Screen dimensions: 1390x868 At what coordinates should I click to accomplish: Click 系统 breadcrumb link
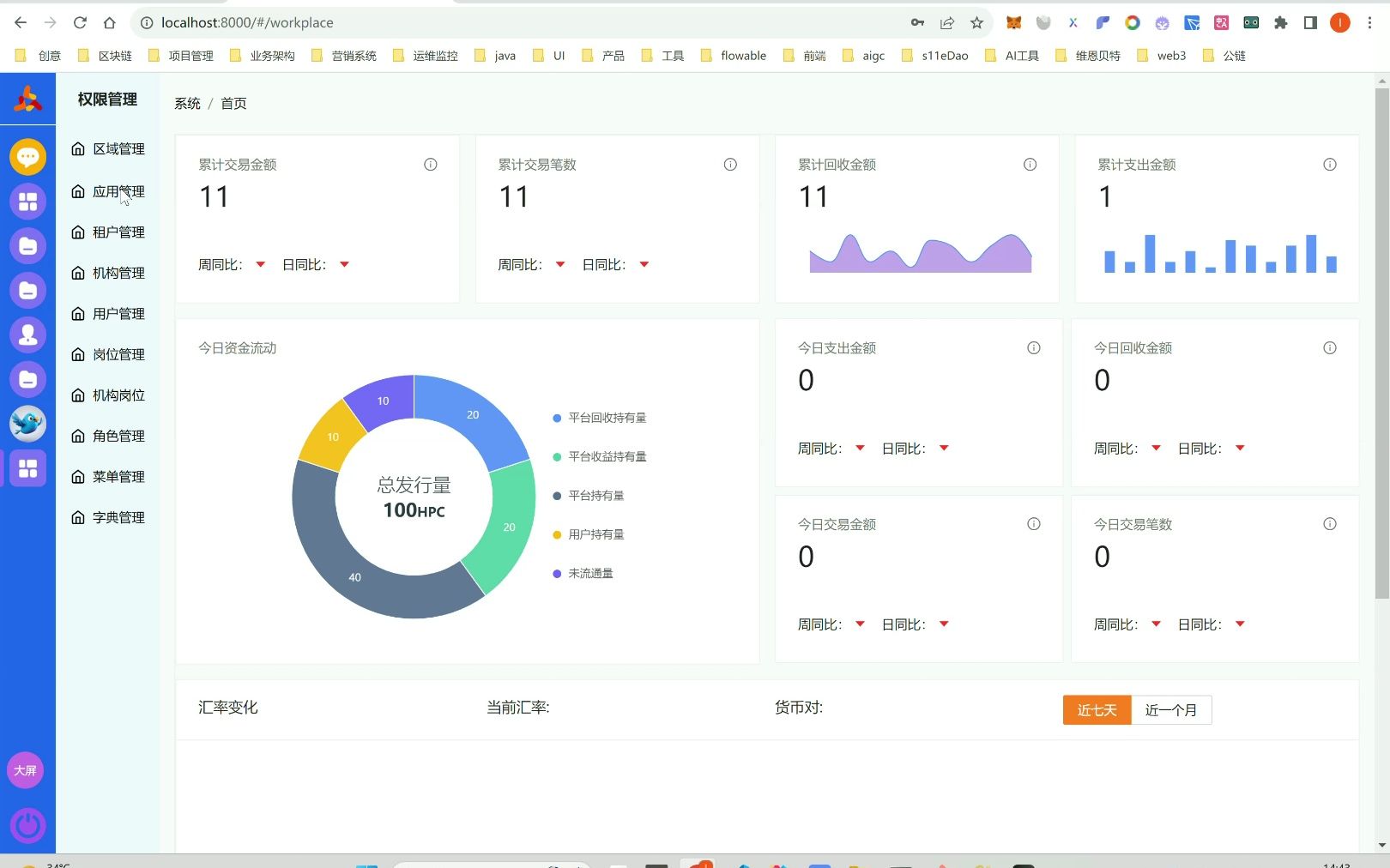187,104
